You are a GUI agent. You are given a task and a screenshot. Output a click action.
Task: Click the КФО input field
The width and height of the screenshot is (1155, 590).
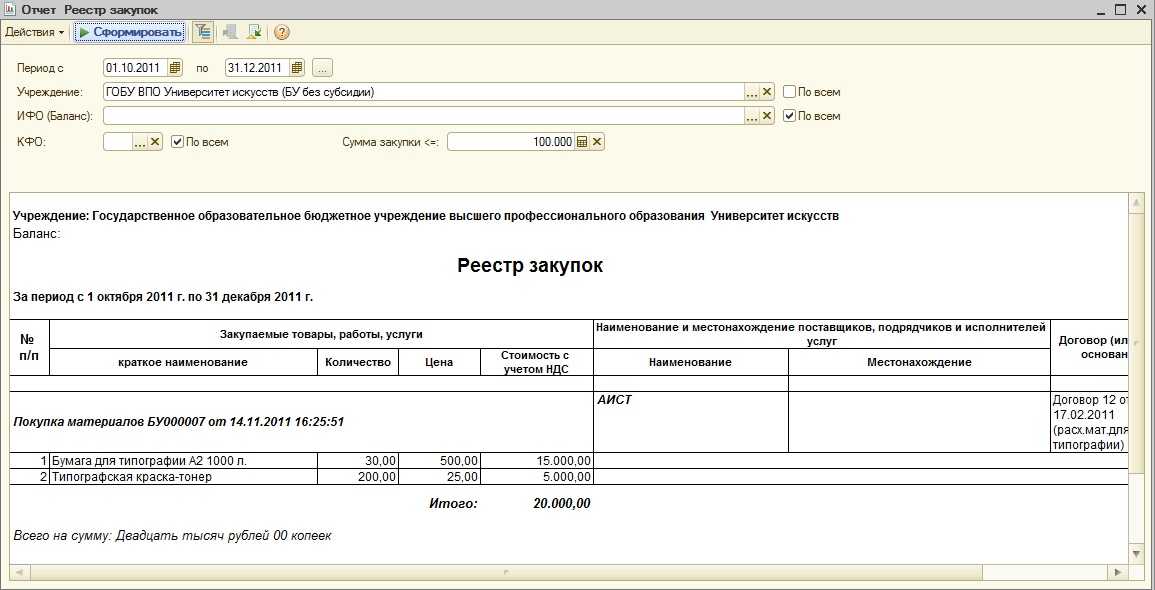point(118,142)
